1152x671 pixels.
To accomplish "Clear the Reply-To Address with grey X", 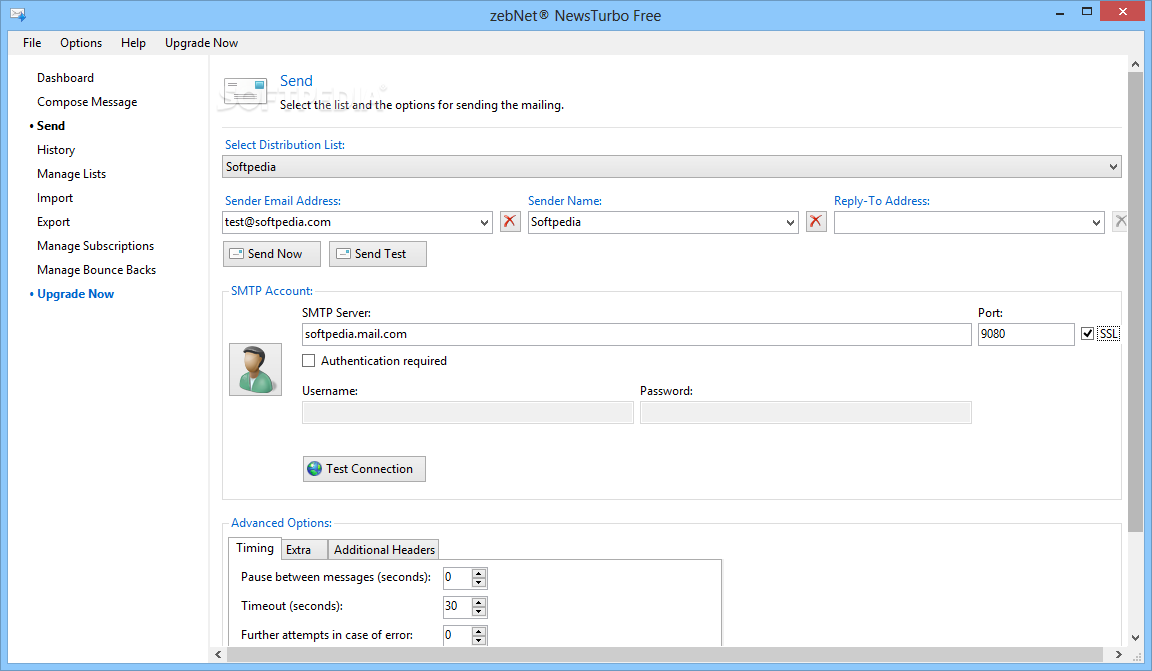I will point(1120,221).
